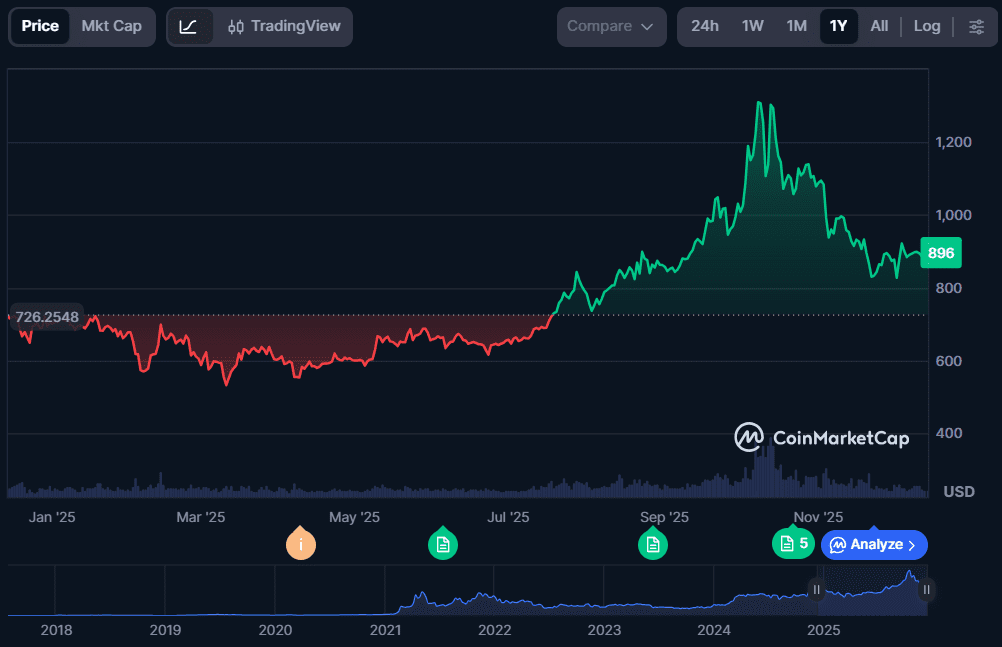Open the green document marker near May '25
The width and height of the screenshot is (1002, 647).
pyautogui.click(x=443, y=544)
